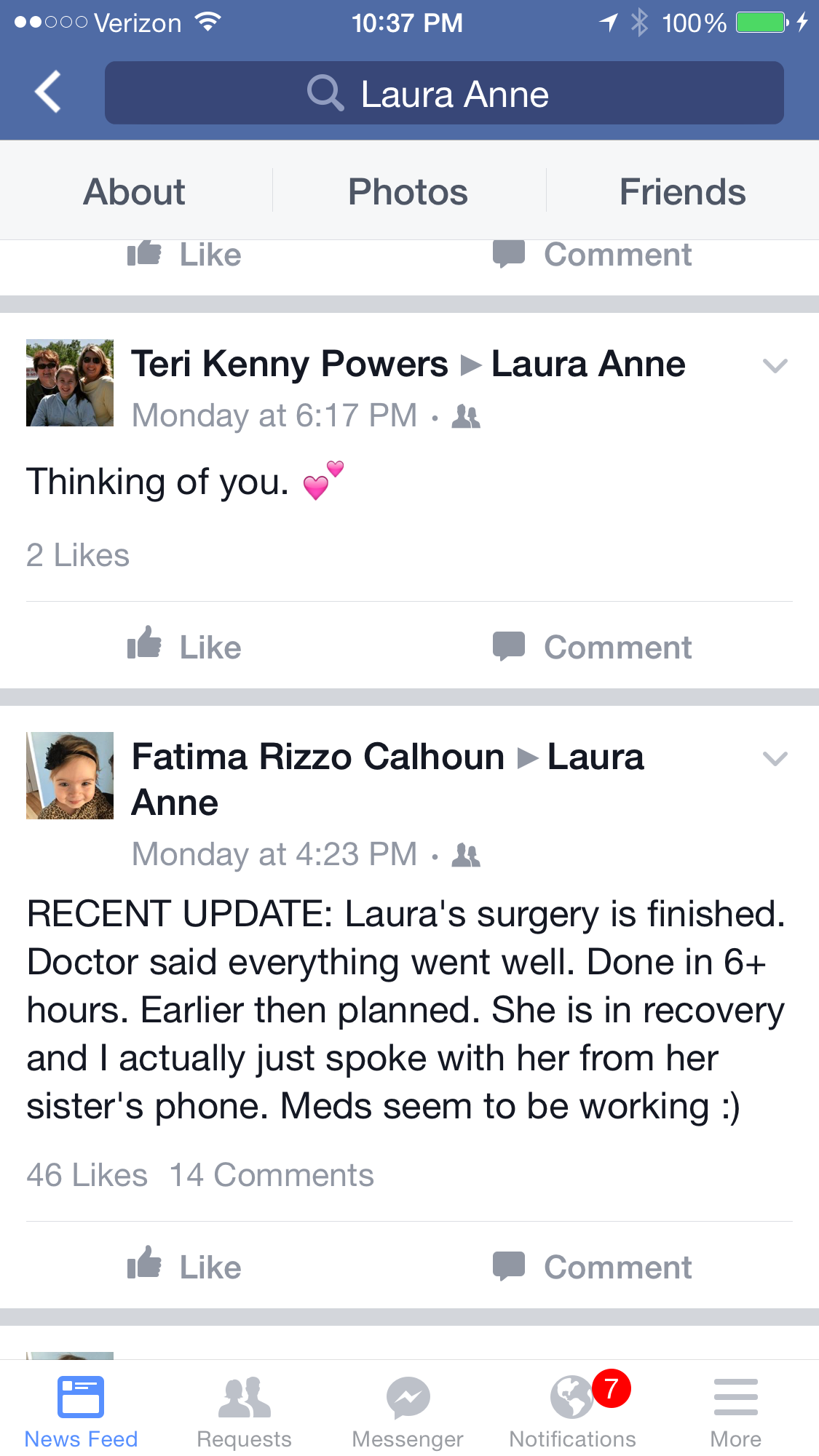The width and height of the screenshot is (819, 1456).
Task: Tap Fatima Rizzo Calhoun's profile photo
Action: [70, 776]
